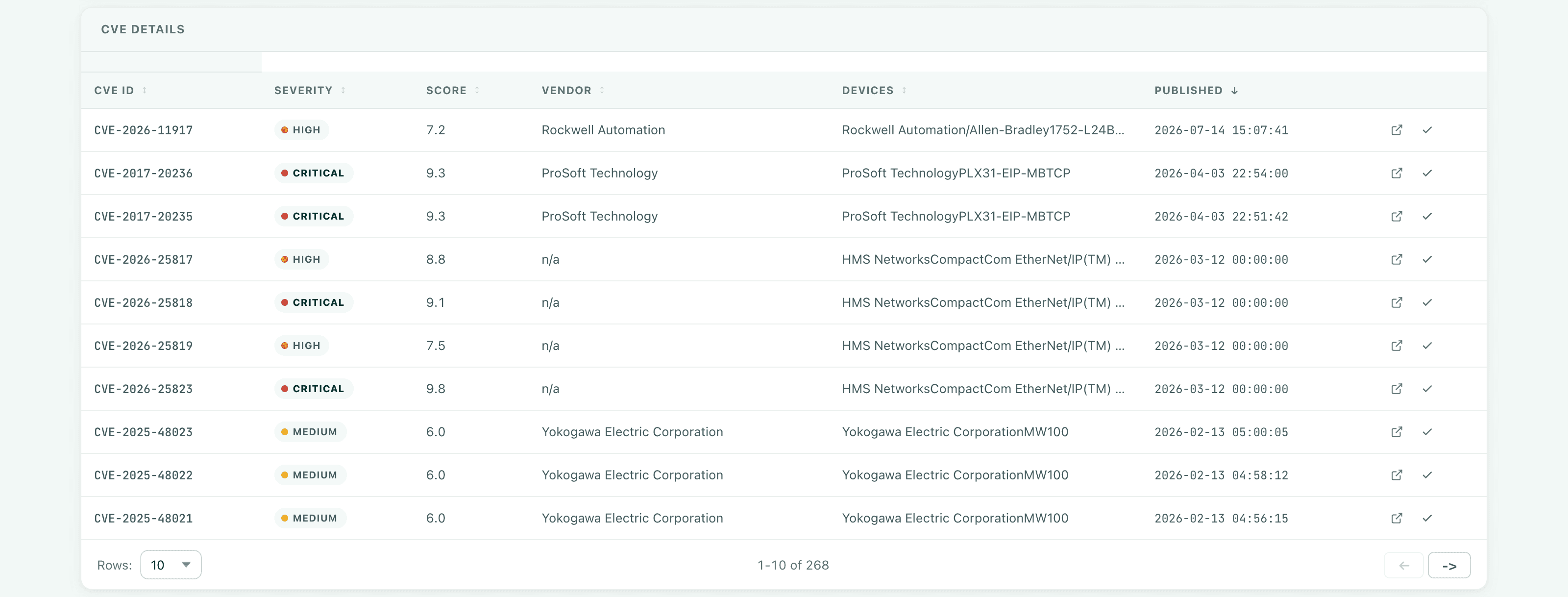Open external link for CVE-2025-48023
1568x597 pixels.
pyautogui.click(x=1396, y=432)
